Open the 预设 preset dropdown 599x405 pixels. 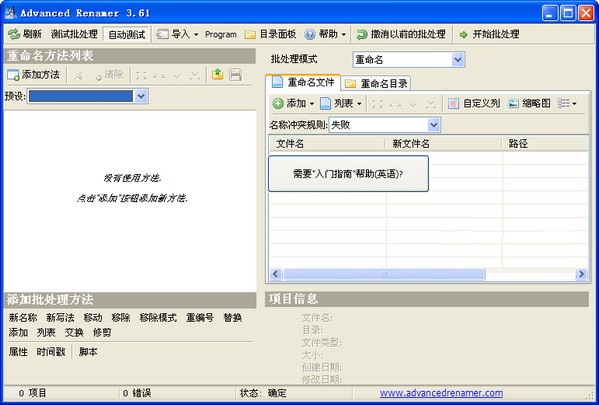[x=141, y=96]
